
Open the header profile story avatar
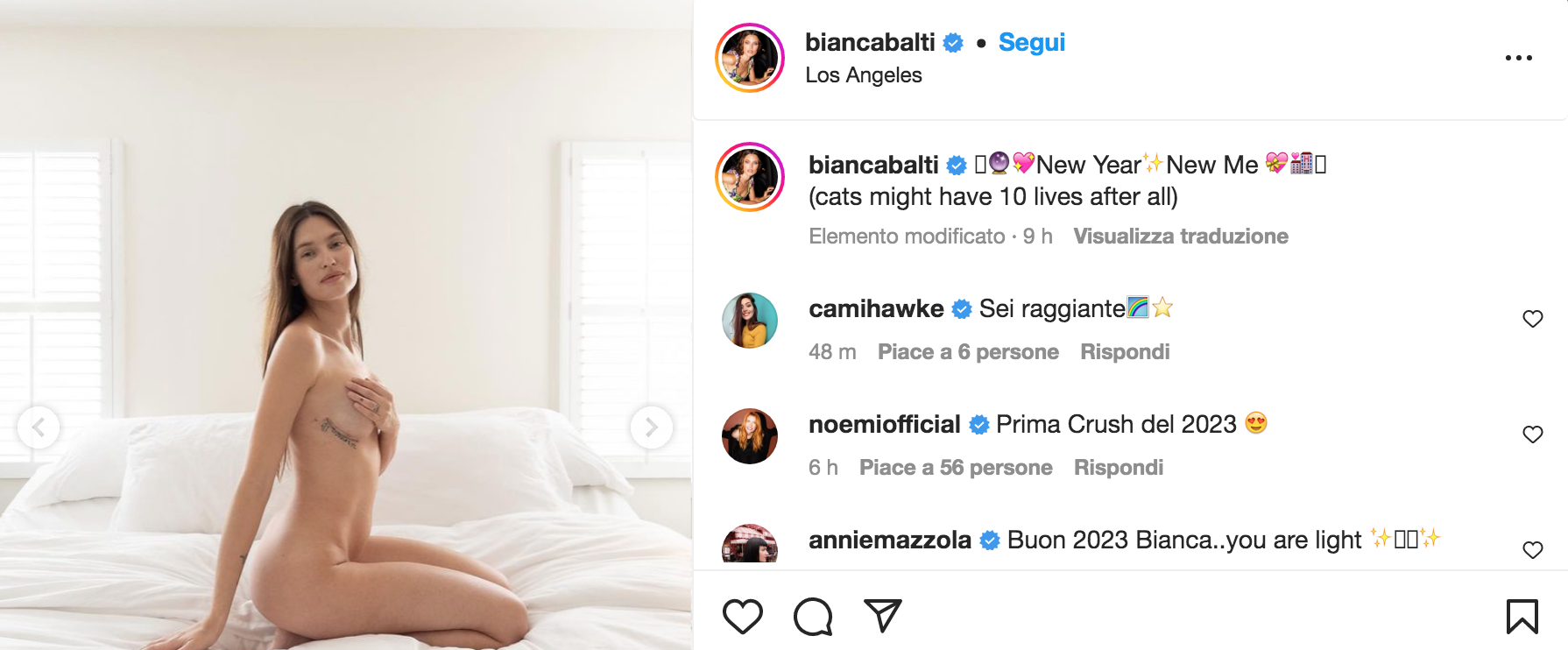(750, 58)
